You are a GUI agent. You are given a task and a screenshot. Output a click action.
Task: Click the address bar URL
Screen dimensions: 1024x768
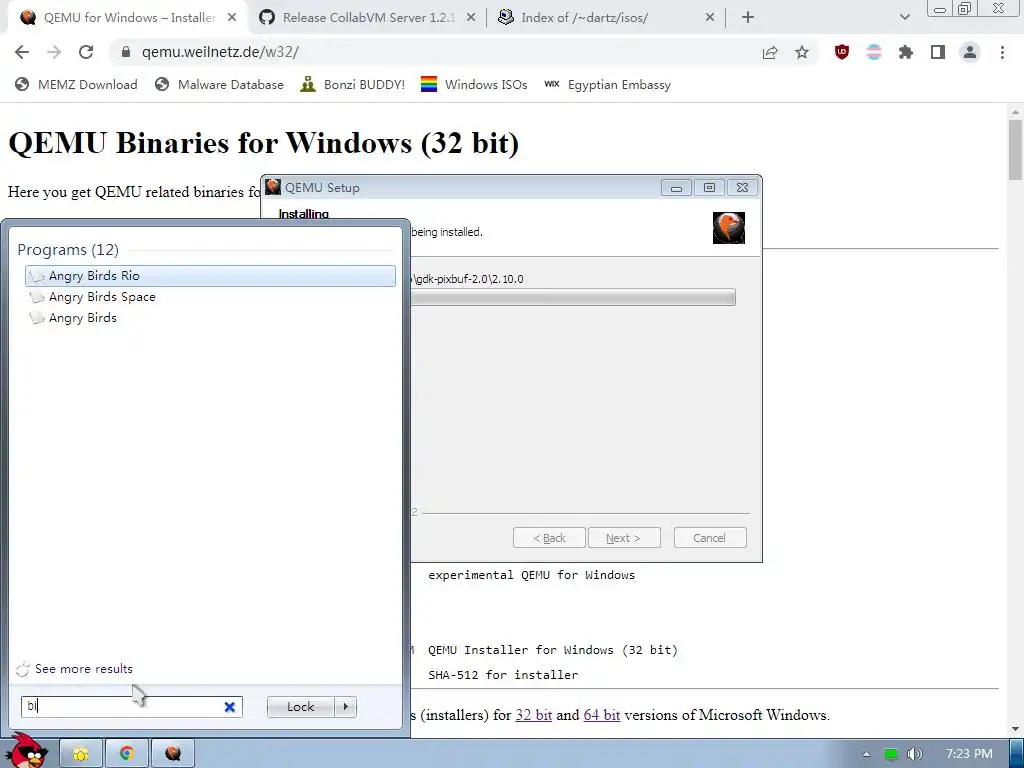coord(220,52)
